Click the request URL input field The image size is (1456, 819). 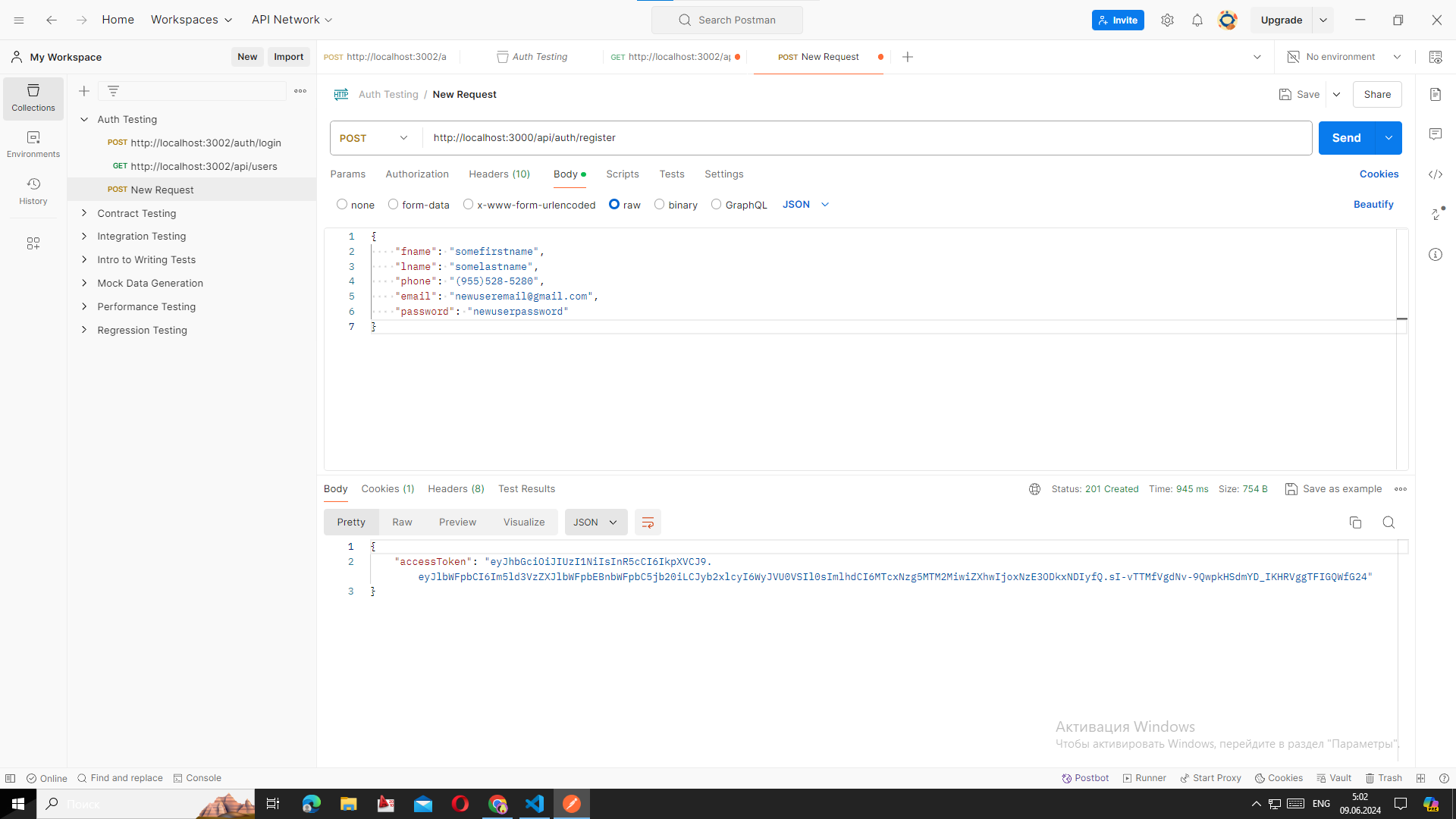click(x=758, y=138)
